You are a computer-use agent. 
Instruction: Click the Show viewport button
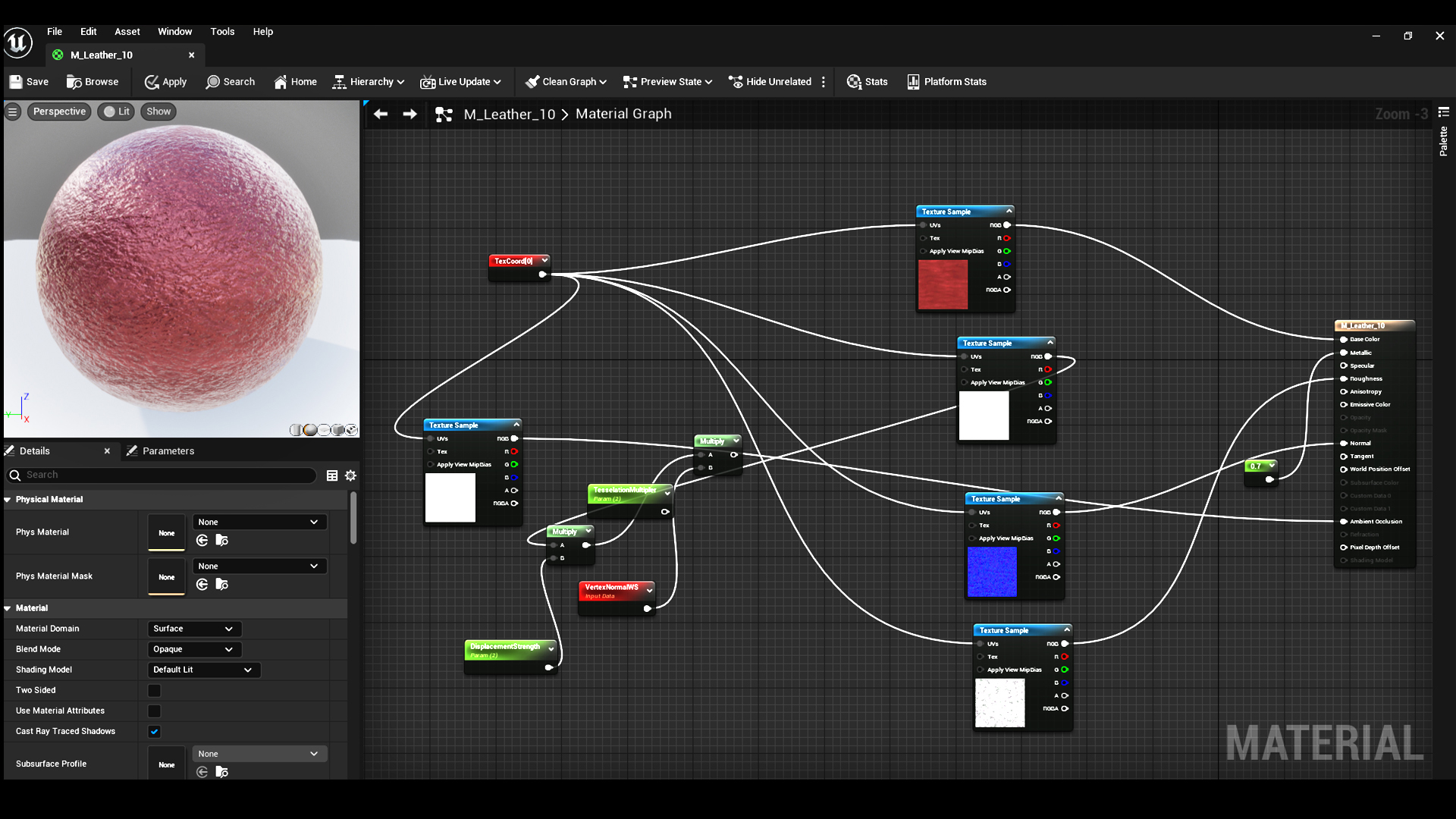coord(158,111)
